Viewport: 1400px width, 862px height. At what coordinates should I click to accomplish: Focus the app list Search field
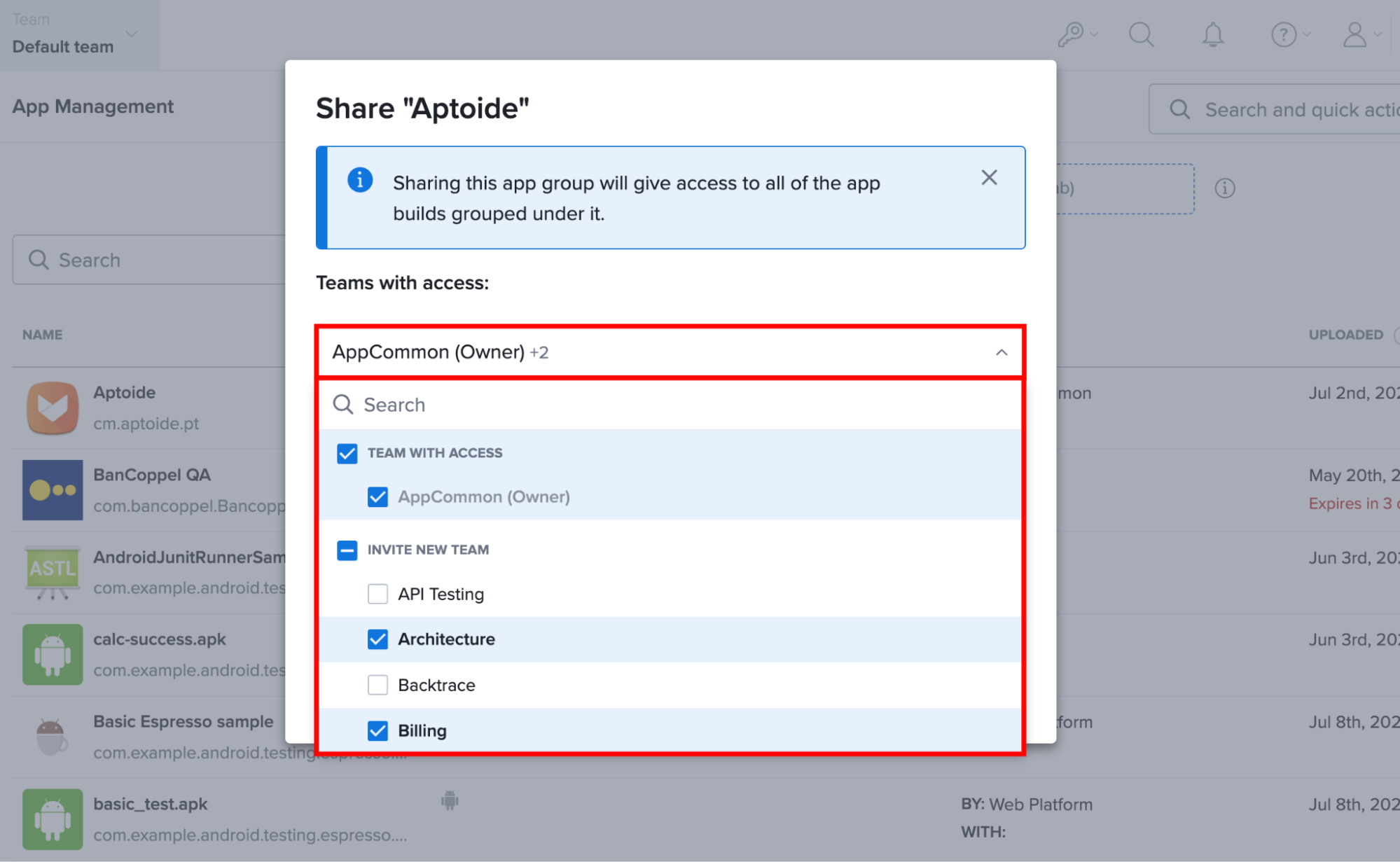point(149,260)
